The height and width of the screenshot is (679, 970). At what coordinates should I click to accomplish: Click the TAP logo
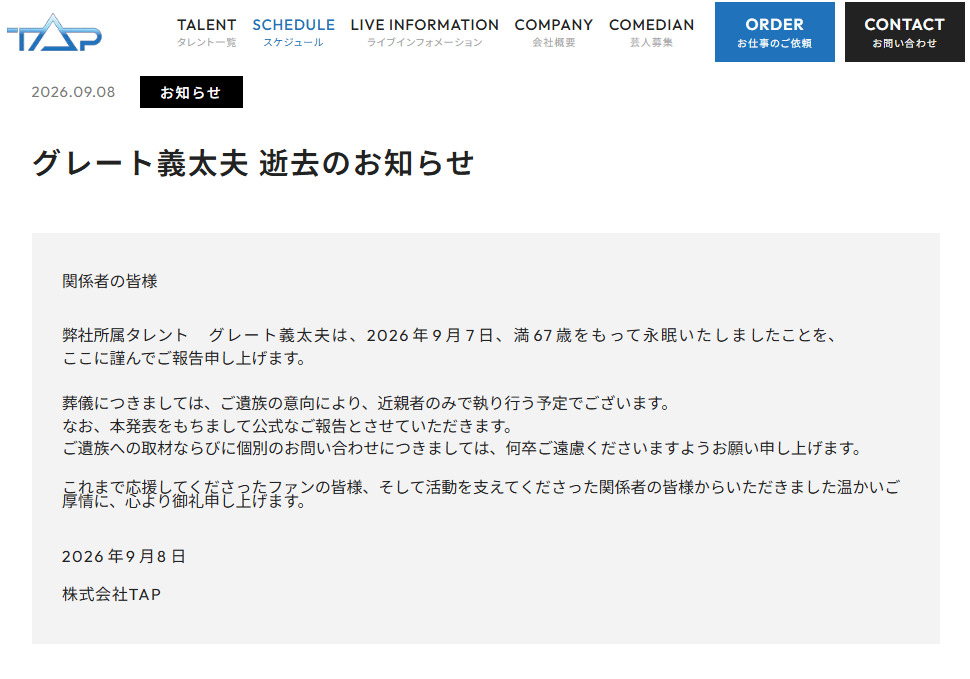(54, 33)
